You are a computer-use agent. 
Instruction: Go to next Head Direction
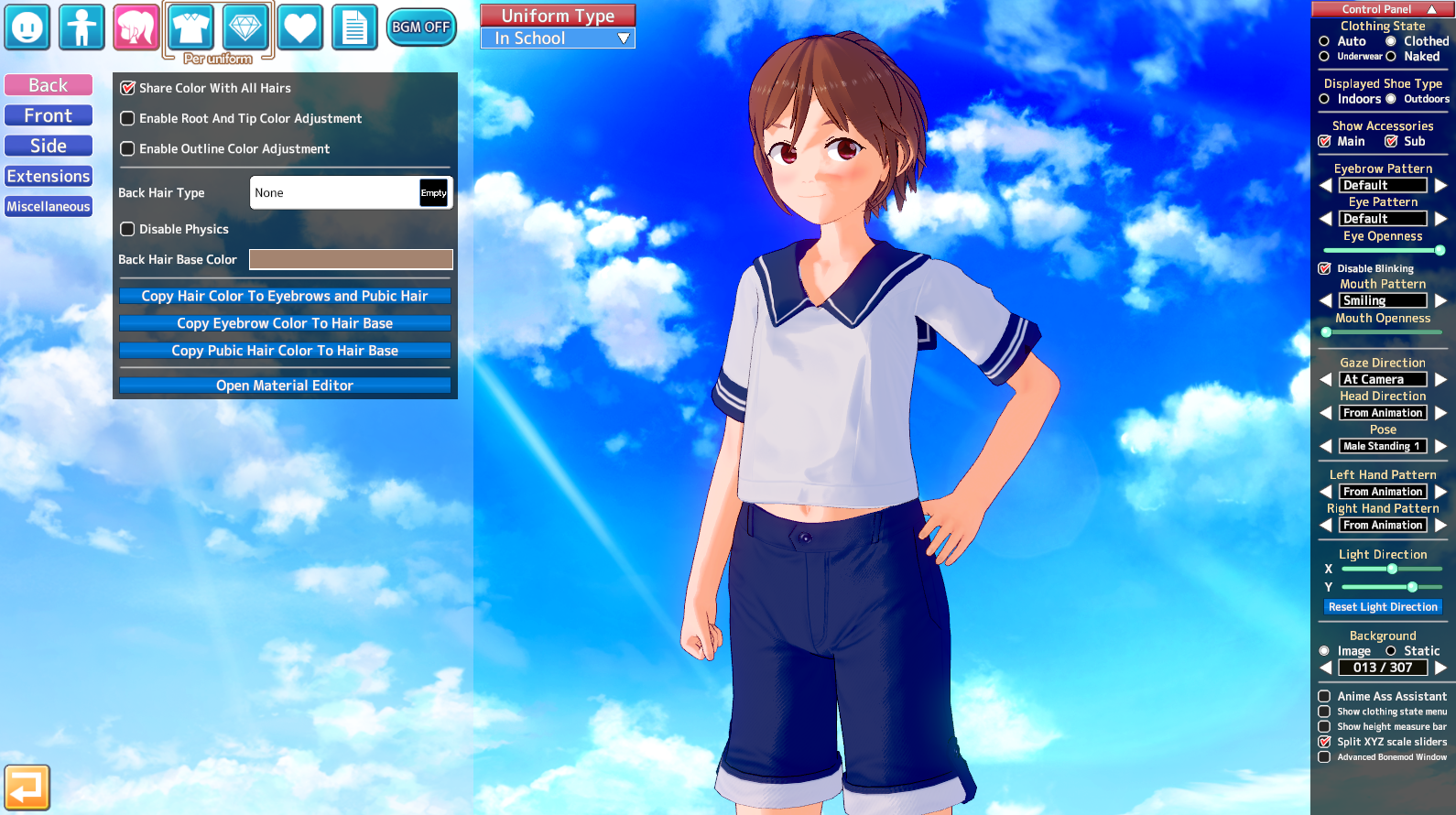(x=1440, y=413)
